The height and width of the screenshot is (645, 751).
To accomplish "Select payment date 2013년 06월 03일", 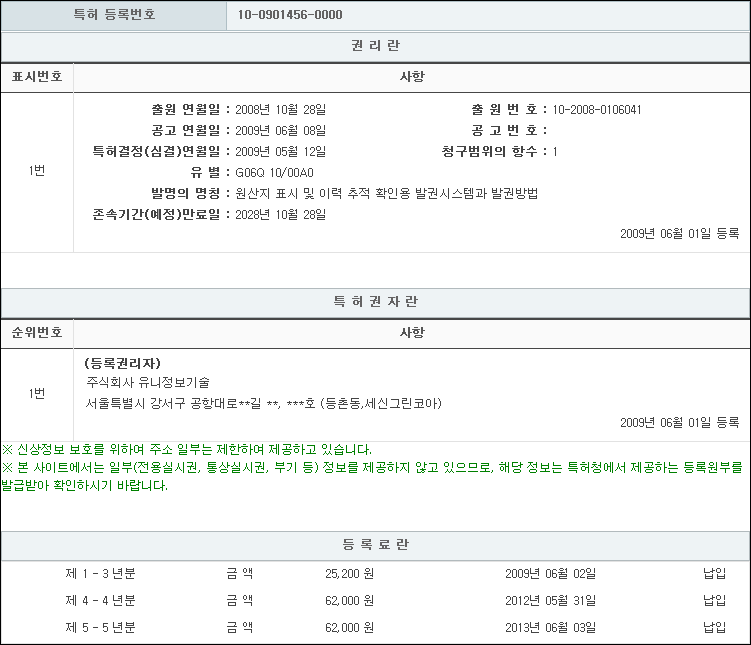I will (550, 627).
